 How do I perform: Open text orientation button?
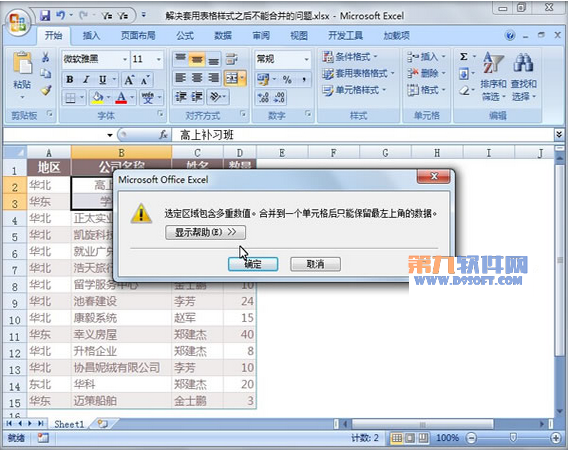coord(215,97)
